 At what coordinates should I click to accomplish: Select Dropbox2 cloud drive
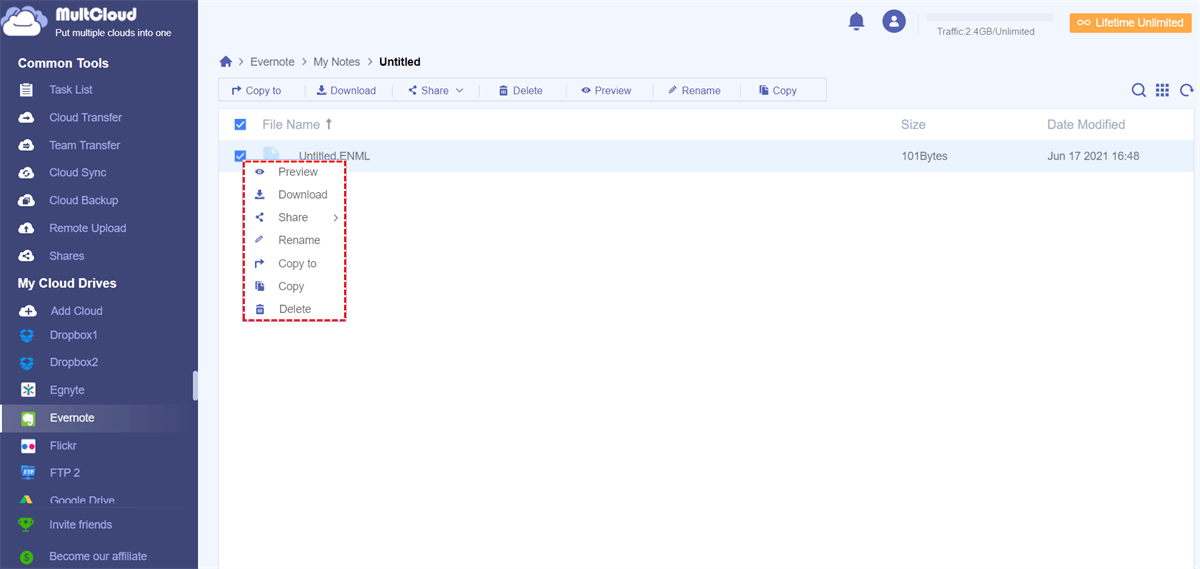tap(73, 362)
